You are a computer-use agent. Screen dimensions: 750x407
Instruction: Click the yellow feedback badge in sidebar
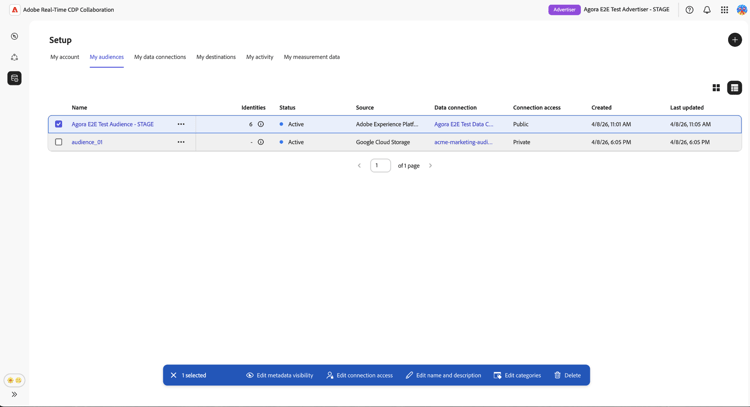click(14, 380)
